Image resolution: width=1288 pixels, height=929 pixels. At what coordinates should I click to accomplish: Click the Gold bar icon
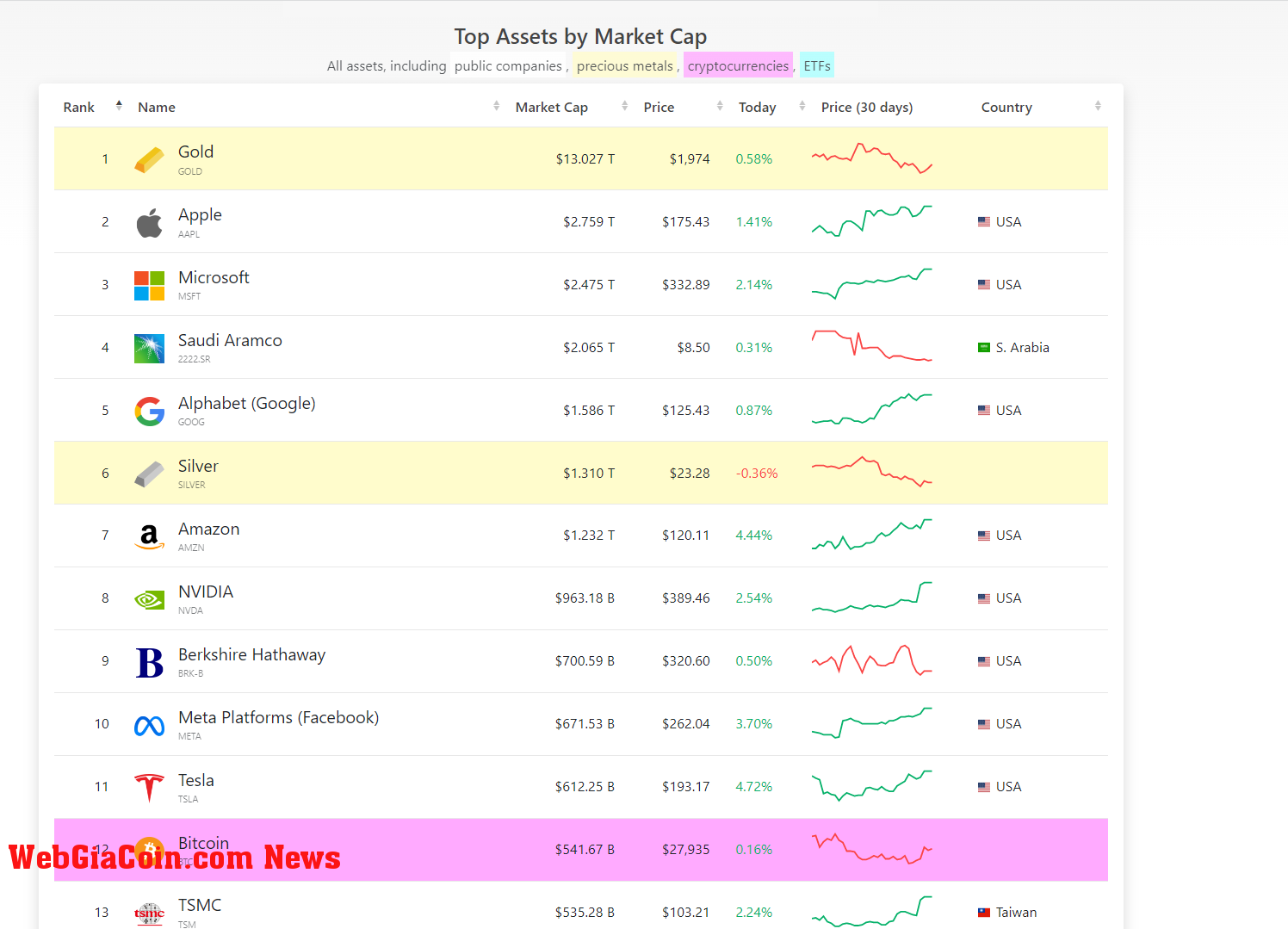(150, 160)
